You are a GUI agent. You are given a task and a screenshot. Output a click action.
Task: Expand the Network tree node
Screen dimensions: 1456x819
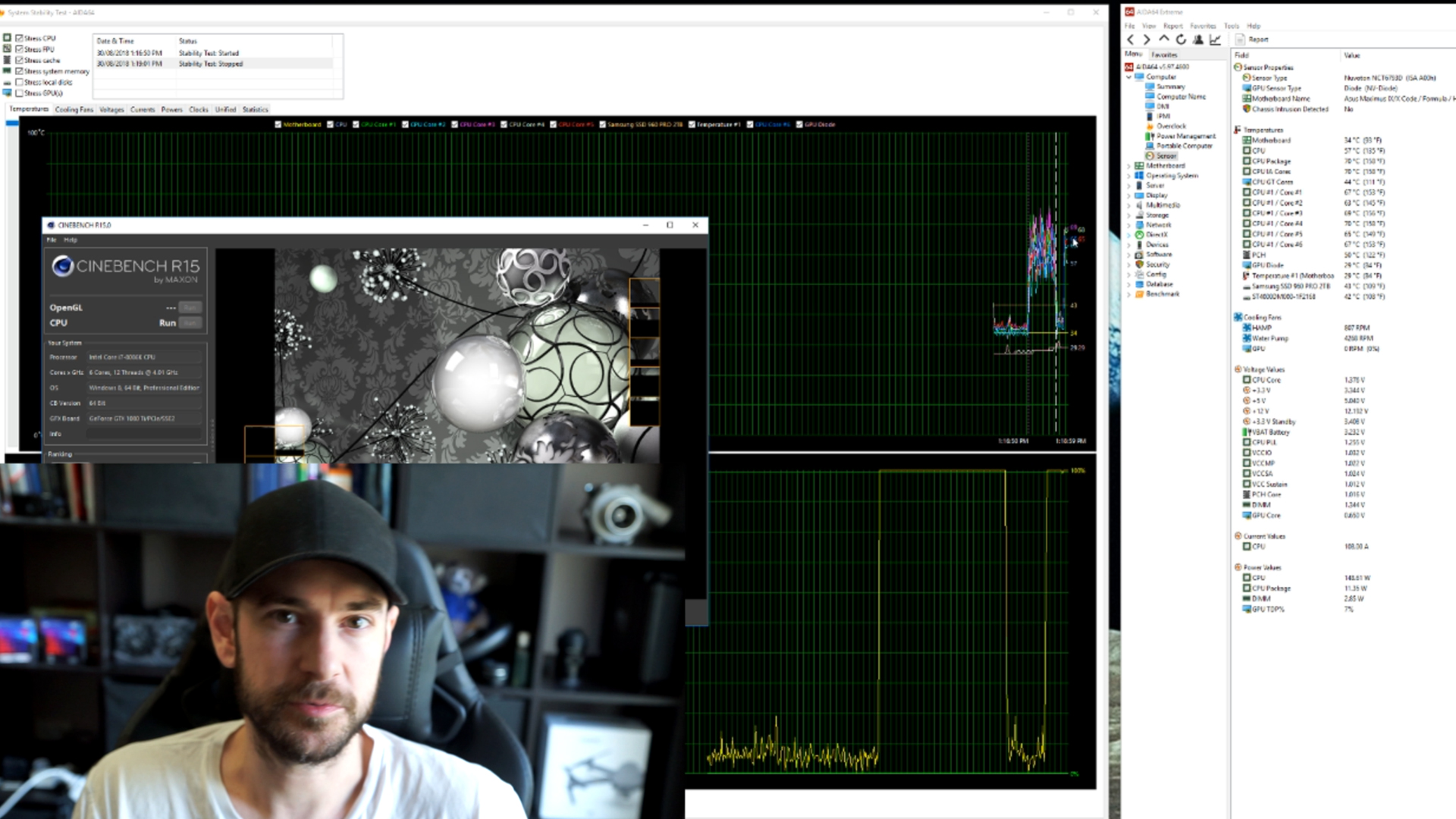[x=1128, y=224]
